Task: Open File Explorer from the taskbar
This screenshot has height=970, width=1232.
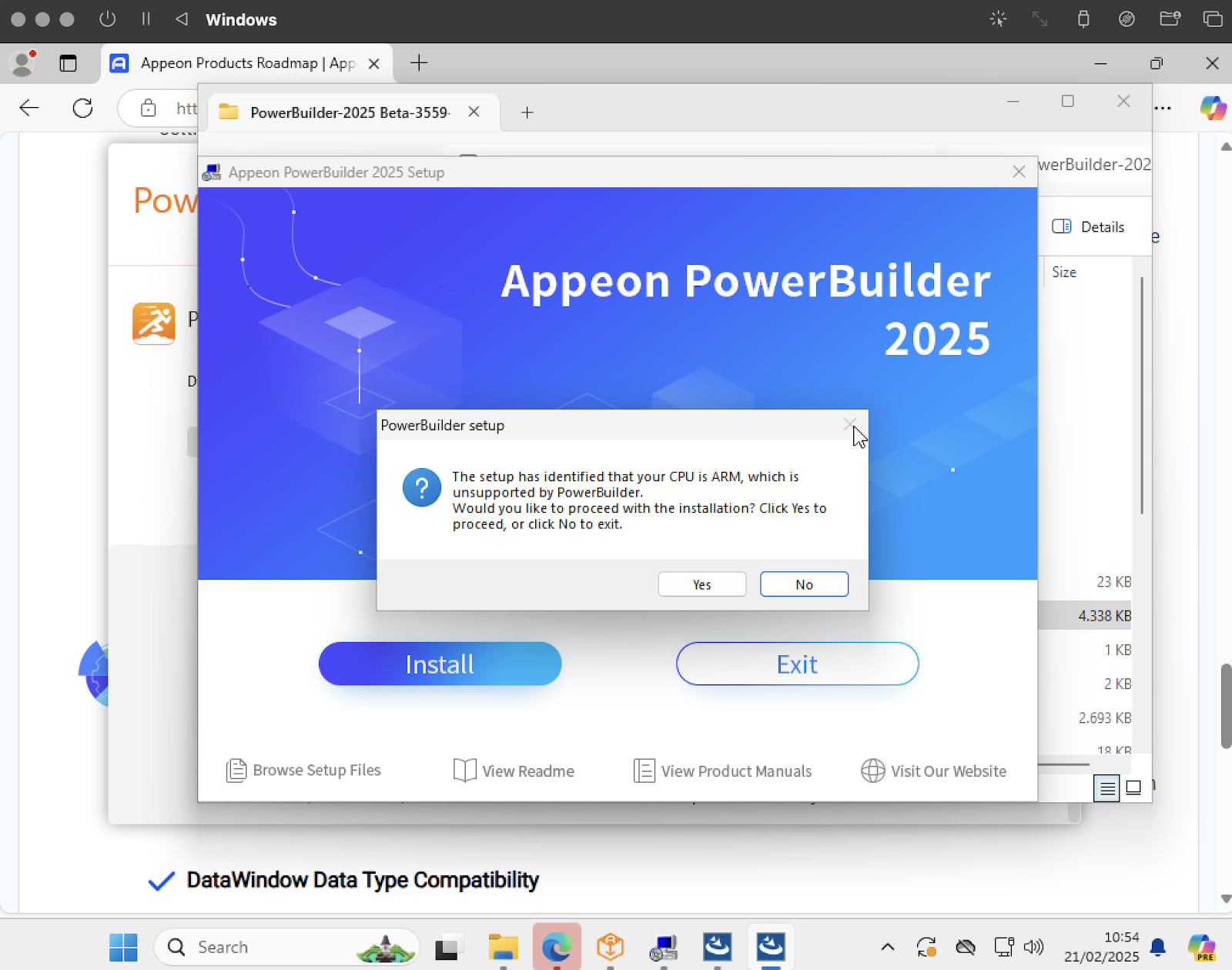Action: [x=503, y=947]
